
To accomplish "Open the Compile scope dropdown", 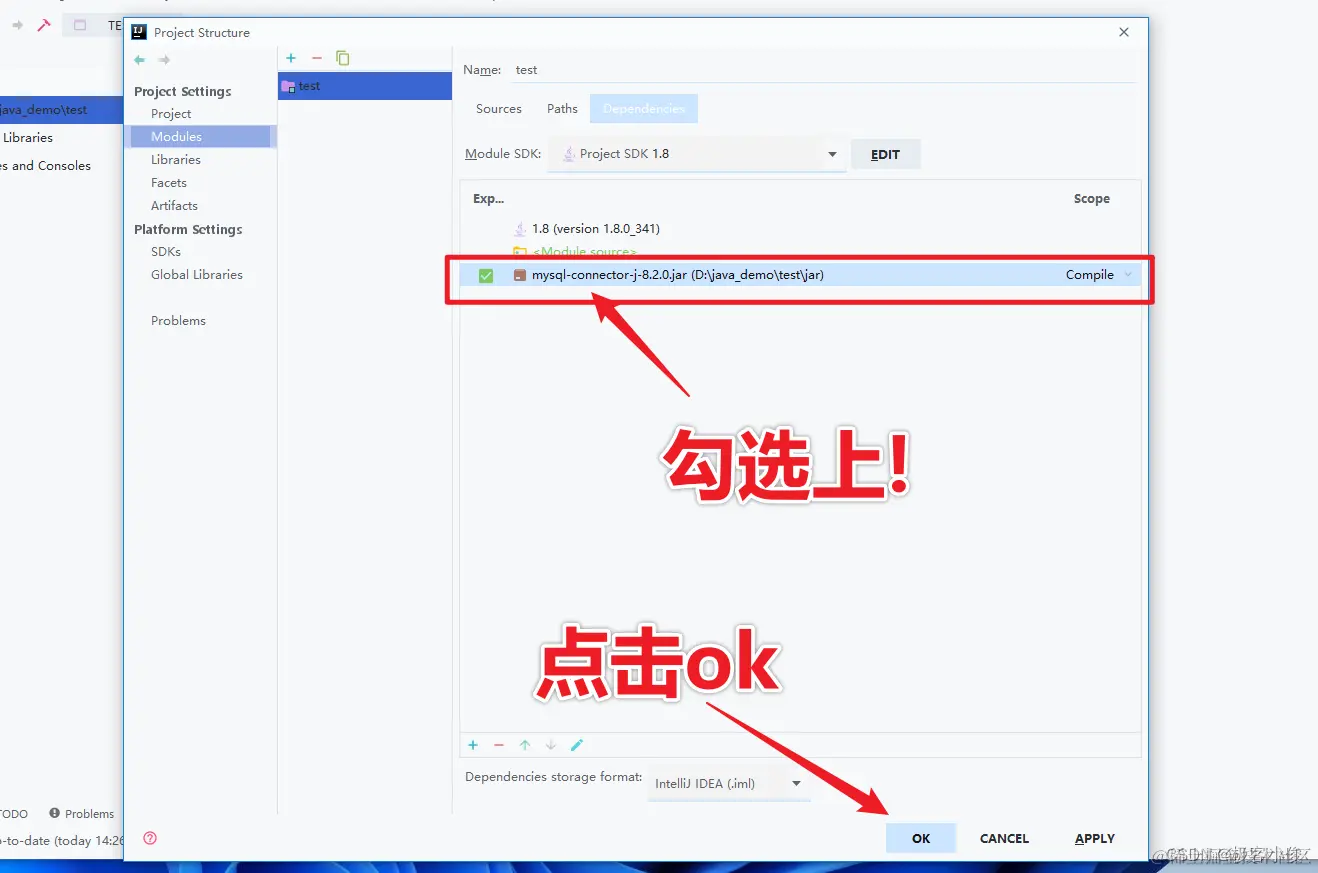I will [1099, 275].
